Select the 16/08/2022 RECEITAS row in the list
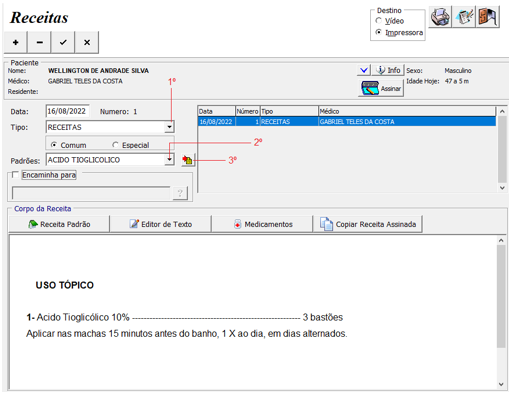 (347, 122)
